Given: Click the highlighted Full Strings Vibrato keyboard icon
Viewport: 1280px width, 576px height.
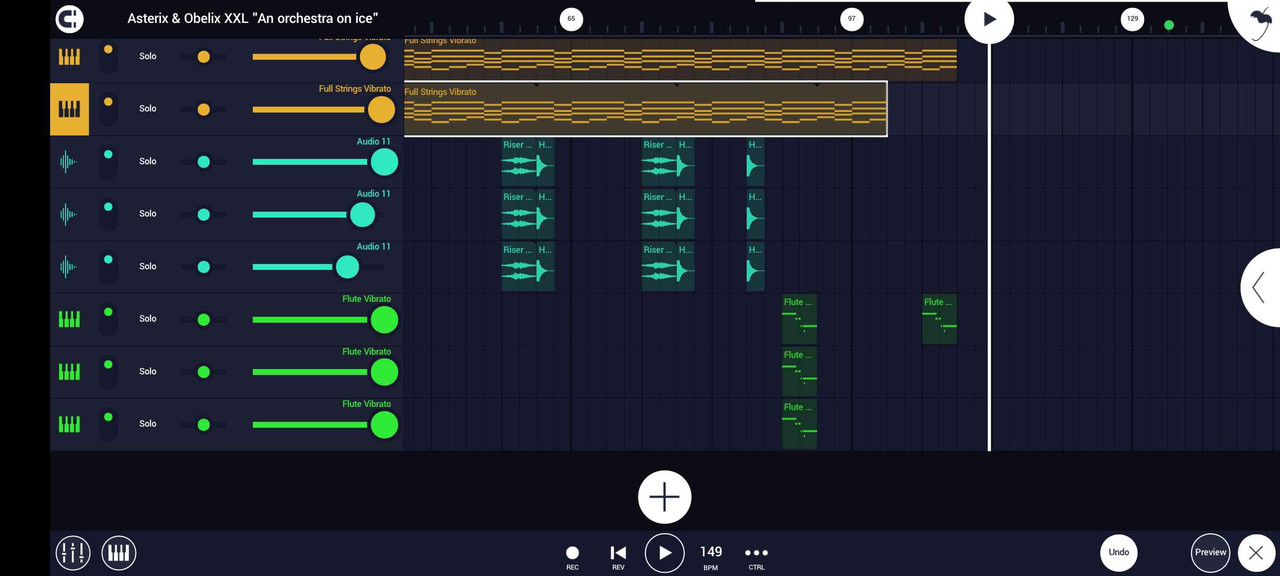Looking at the screenshot, I should 69,109.
